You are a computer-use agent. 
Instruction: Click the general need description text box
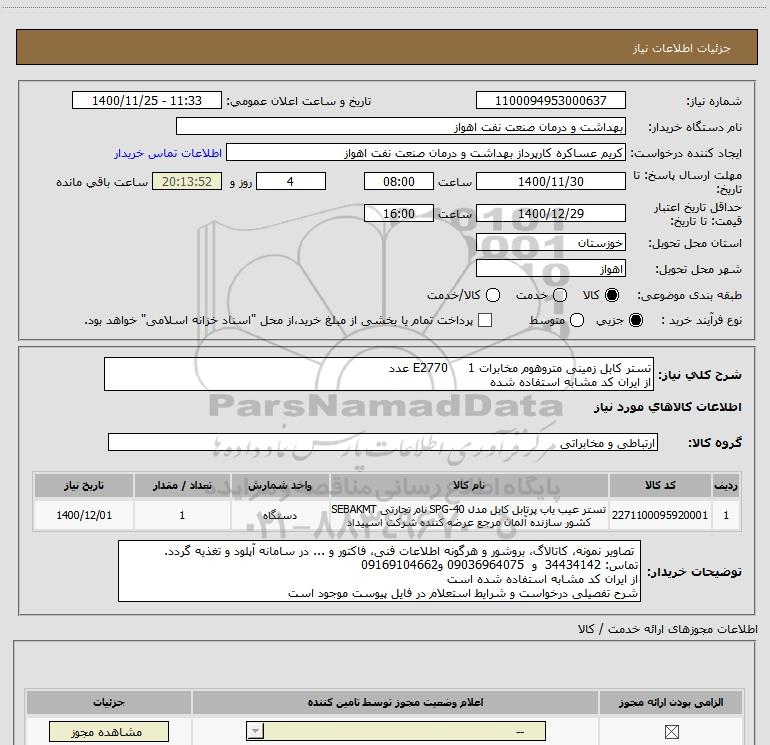coord(379,374)
